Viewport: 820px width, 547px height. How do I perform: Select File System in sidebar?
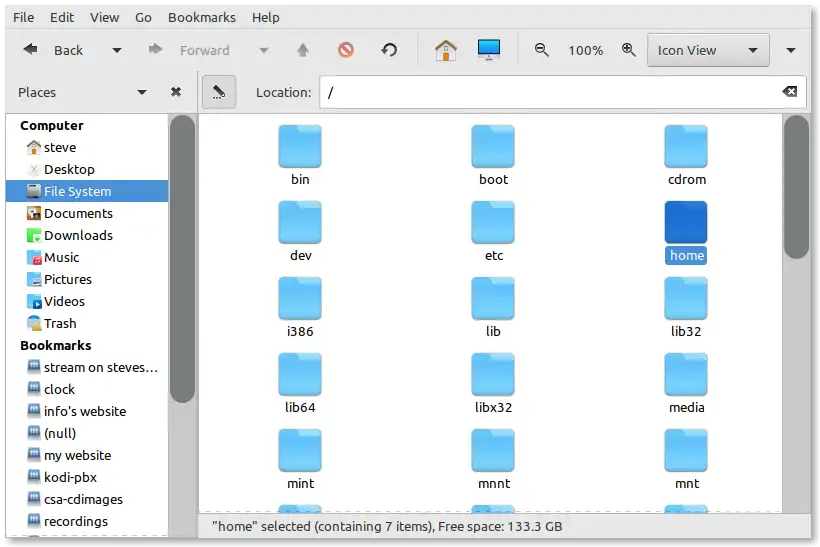(x=87, y=191)
